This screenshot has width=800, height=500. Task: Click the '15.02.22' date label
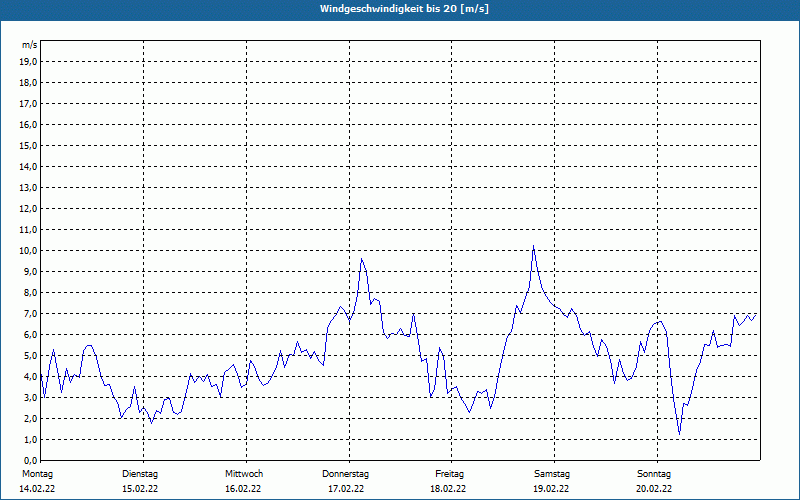[140, 489]
